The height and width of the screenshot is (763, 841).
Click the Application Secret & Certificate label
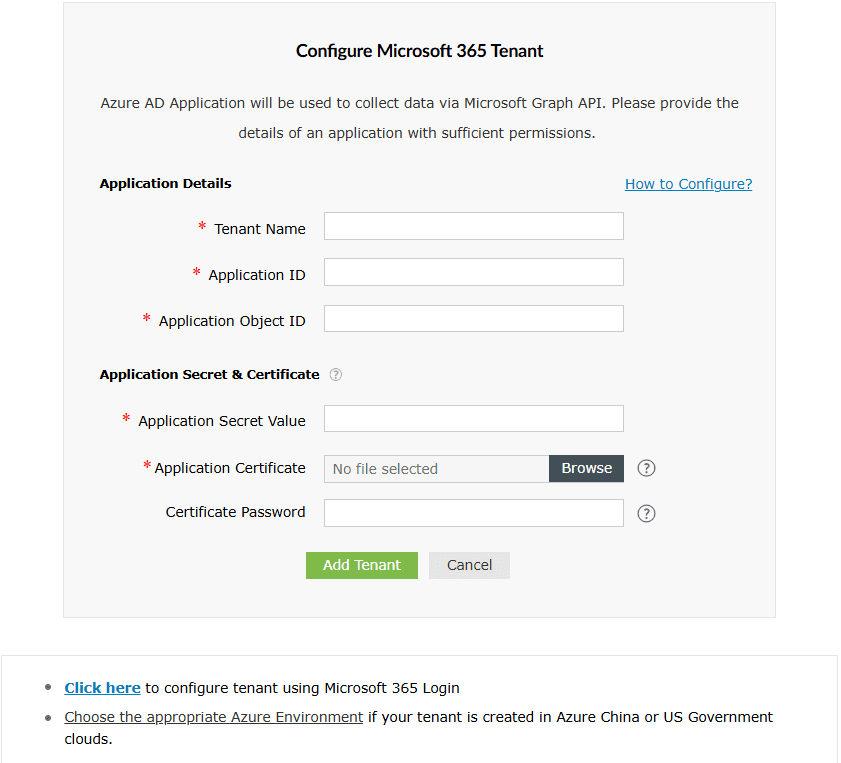coord(208,375)
